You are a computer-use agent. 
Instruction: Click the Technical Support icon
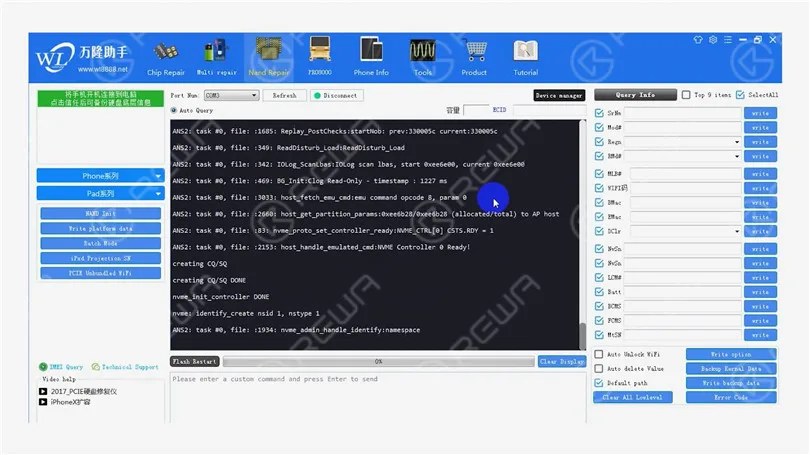coord(96,367)
